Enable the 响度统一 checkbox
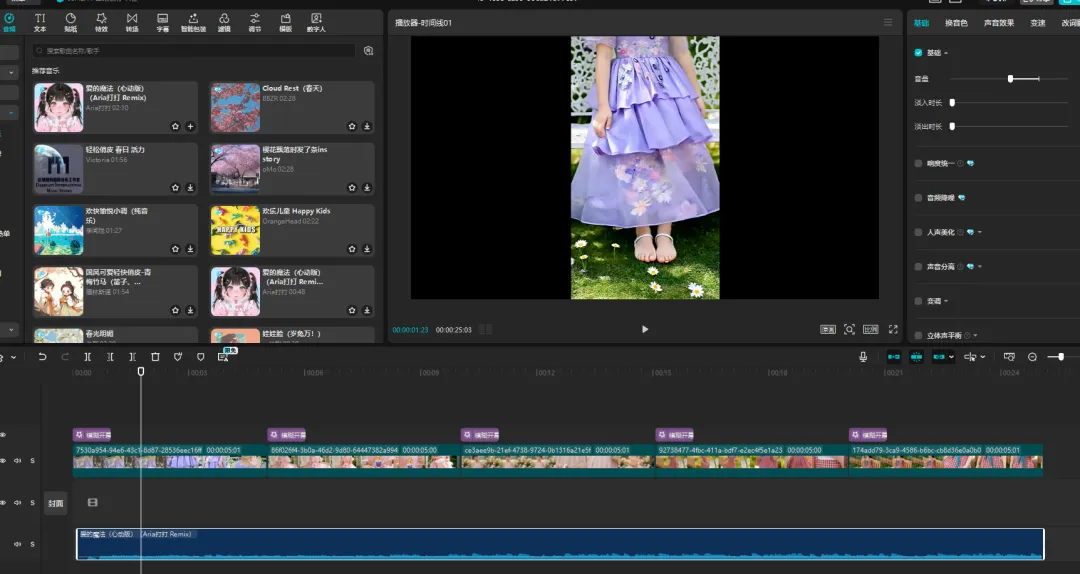1080x574 pixels. click(x=919, y=163)
